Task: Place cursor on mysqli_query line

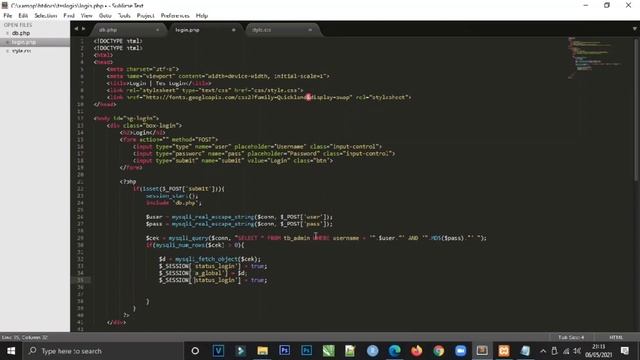Action: coord(316,238)
